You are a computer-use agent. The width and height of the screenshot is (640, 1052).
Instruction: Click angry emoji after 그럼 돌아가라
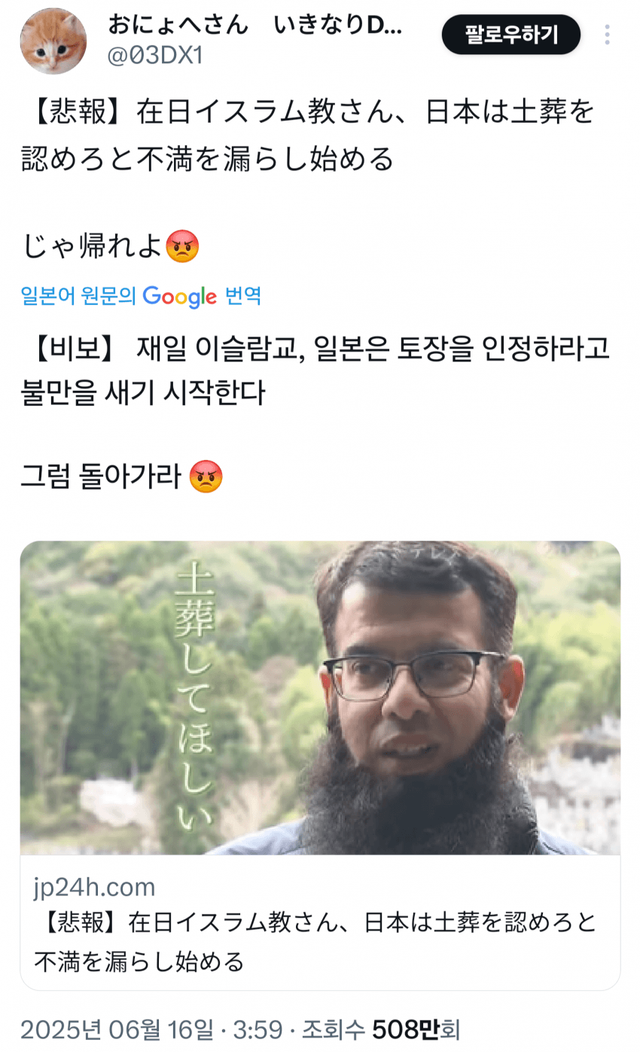click(206, 476)
